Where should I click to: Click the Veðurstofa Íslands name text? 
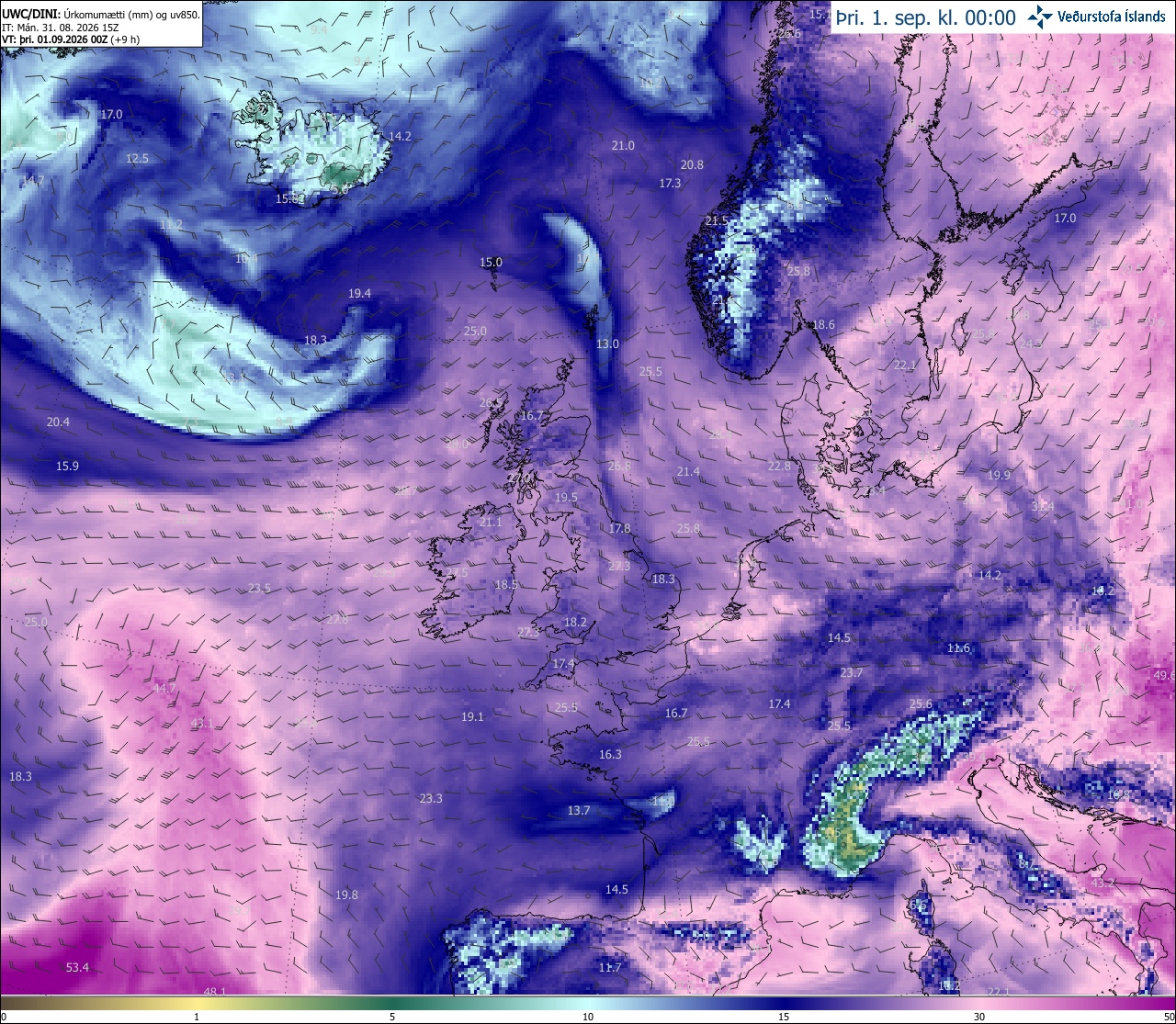(1112, 17)
